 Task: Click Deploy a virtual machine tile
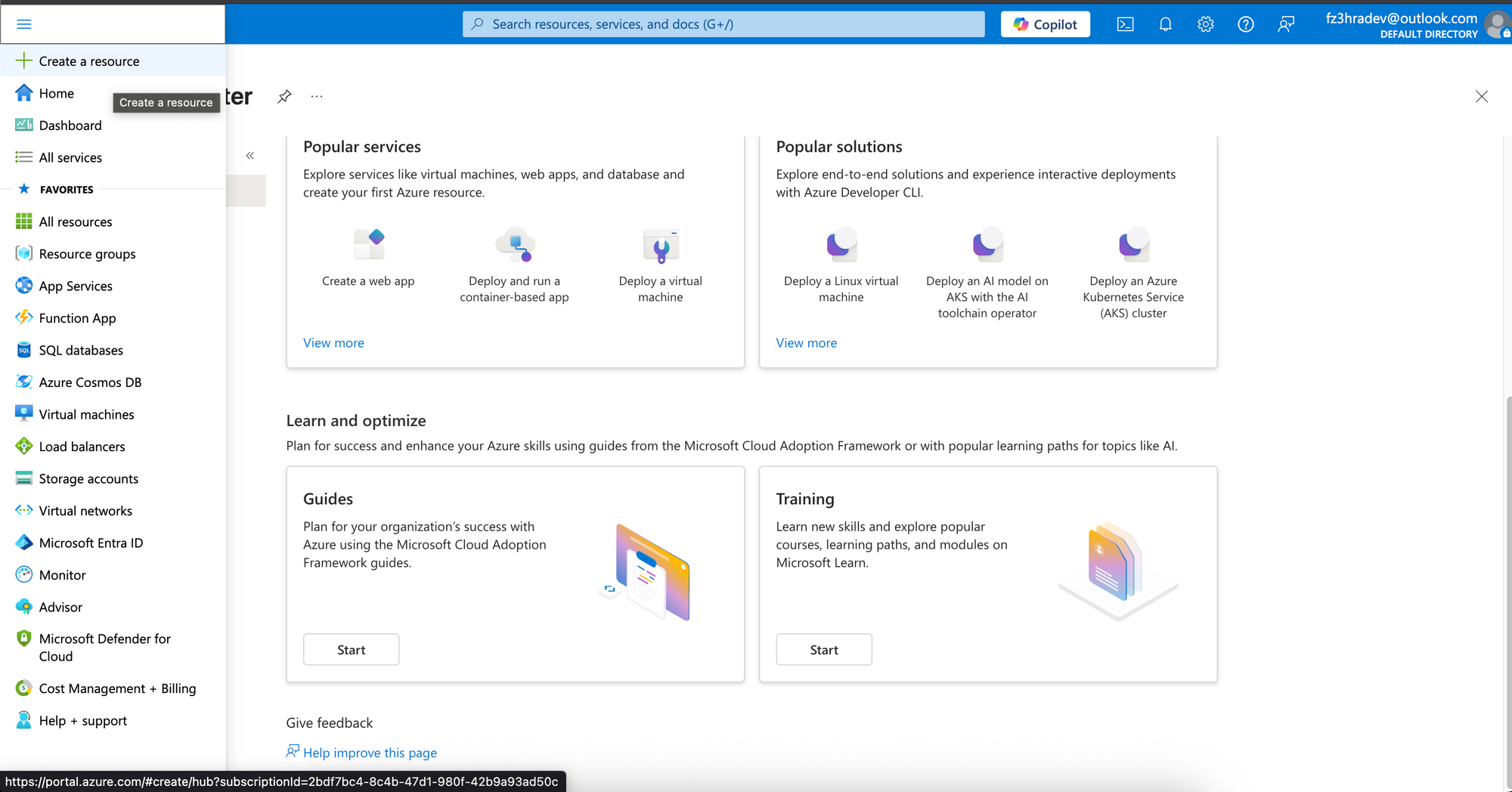[x=661, y=265]
